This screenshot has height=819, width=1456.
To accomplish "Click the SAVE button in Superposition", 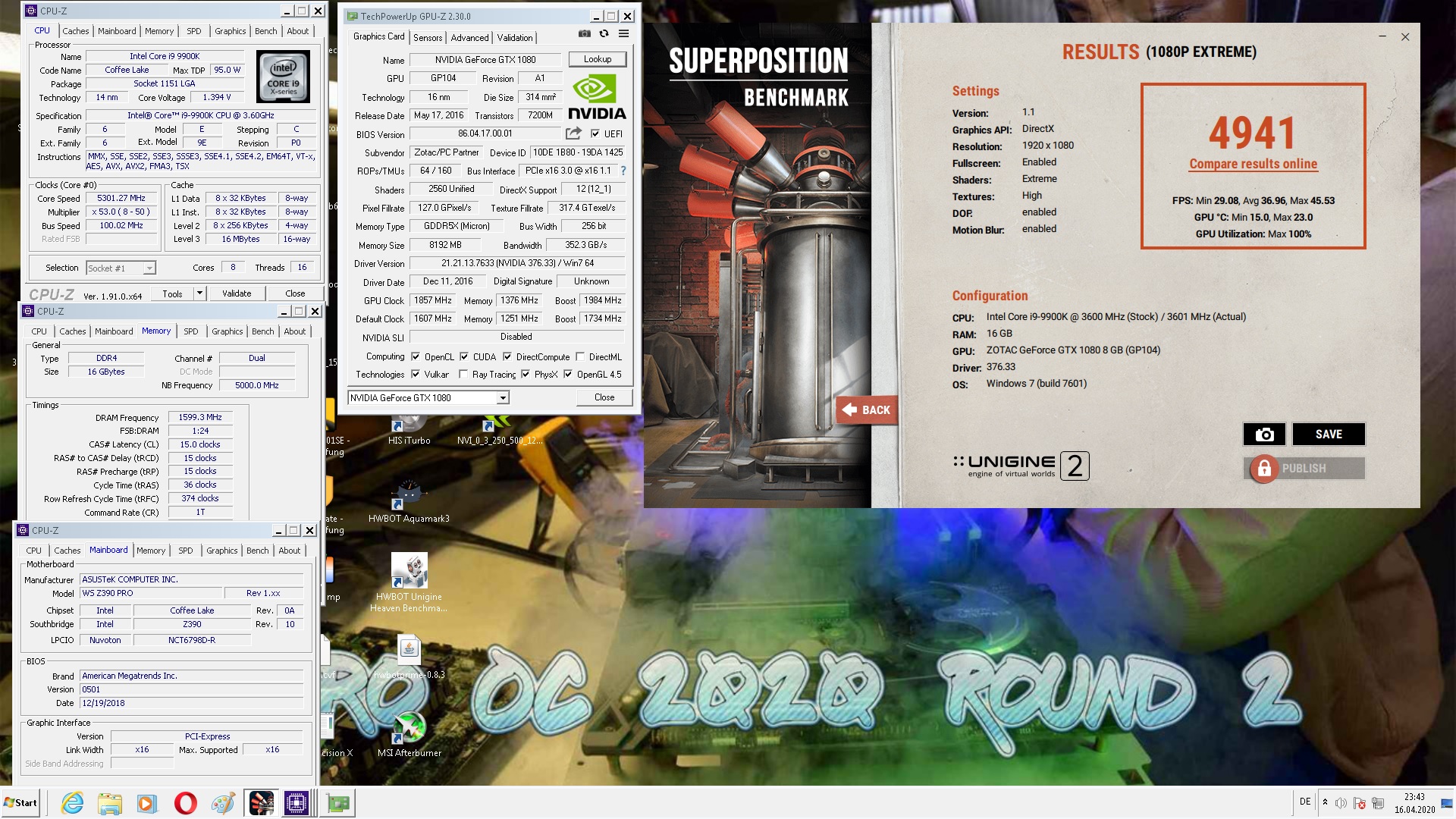I will 1329,434.
